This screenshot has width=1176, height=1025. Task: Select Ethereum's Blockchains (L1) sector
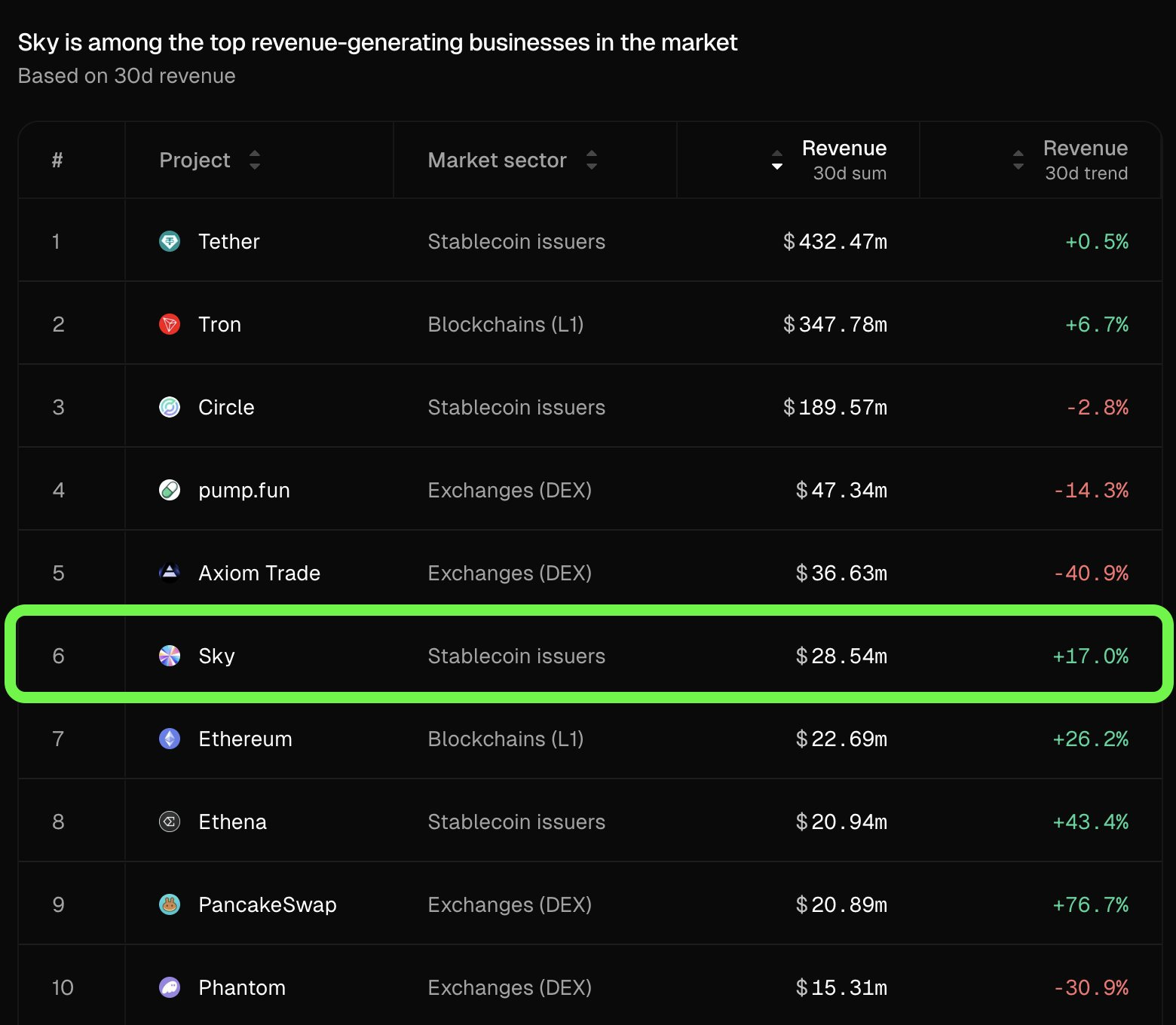click(x=506, y=739)
